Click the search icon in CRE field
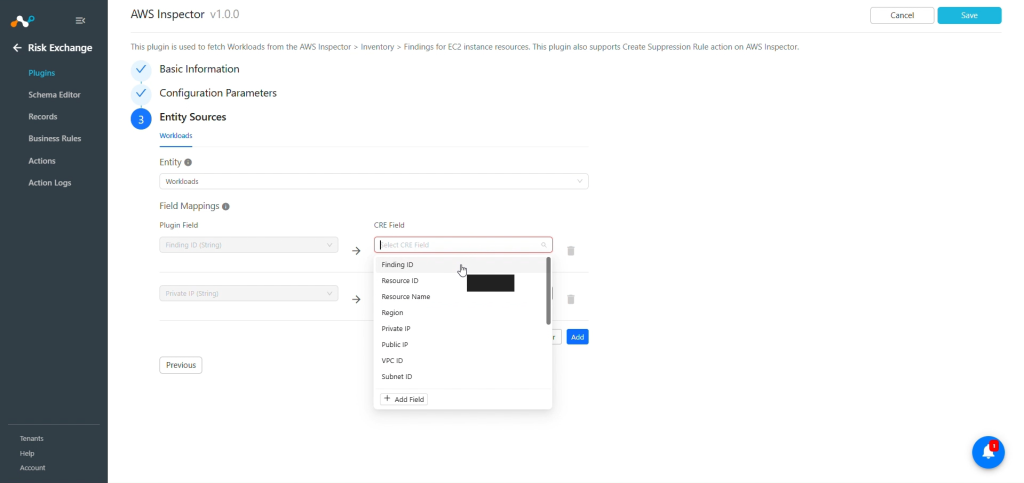This screenshot has height=483, width=1024. tap(543, 245)
